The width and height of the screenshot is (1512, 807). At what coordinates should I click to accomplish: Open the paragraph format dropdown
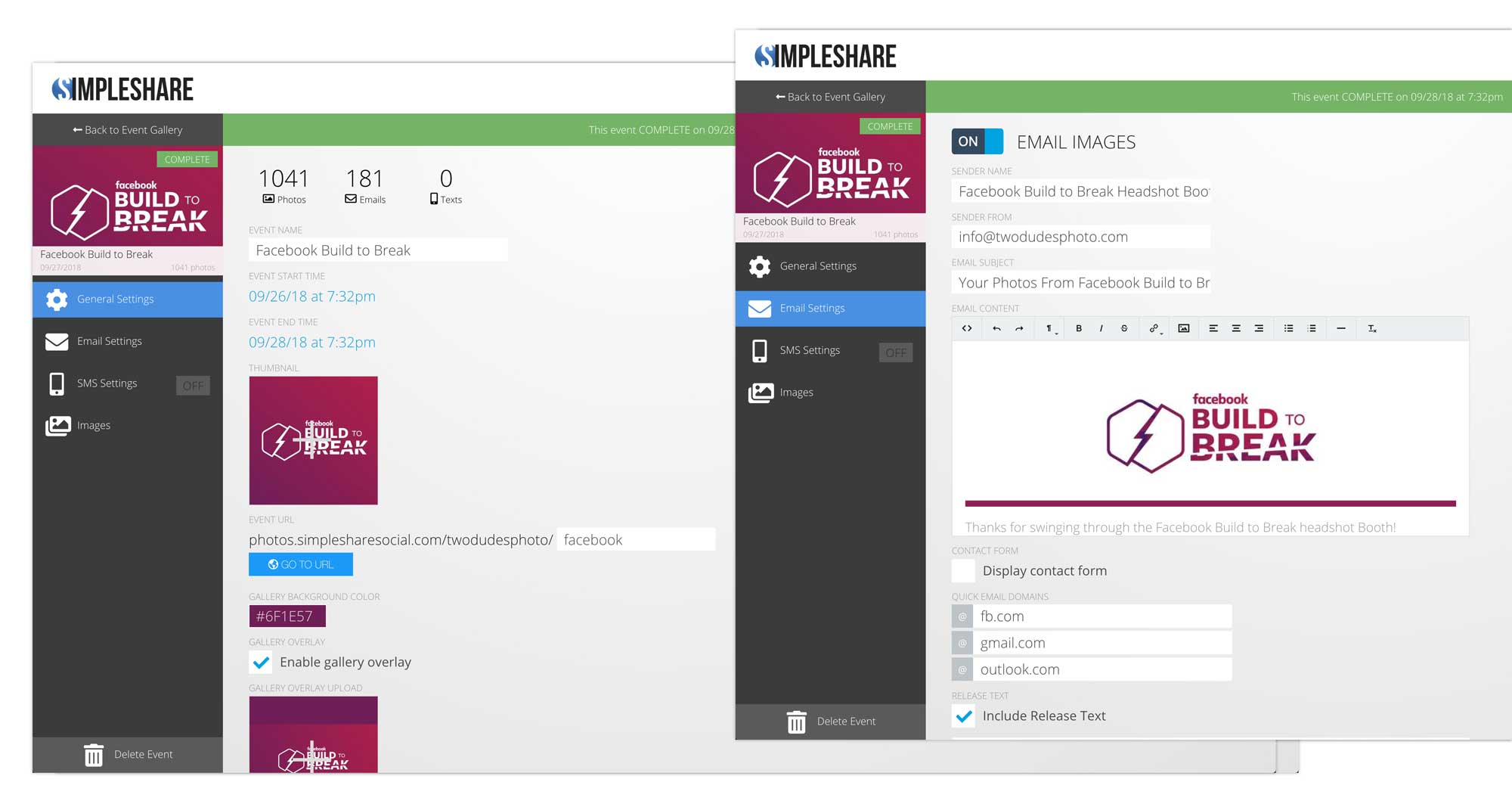pyautogui.click(x=1050, y=328)
